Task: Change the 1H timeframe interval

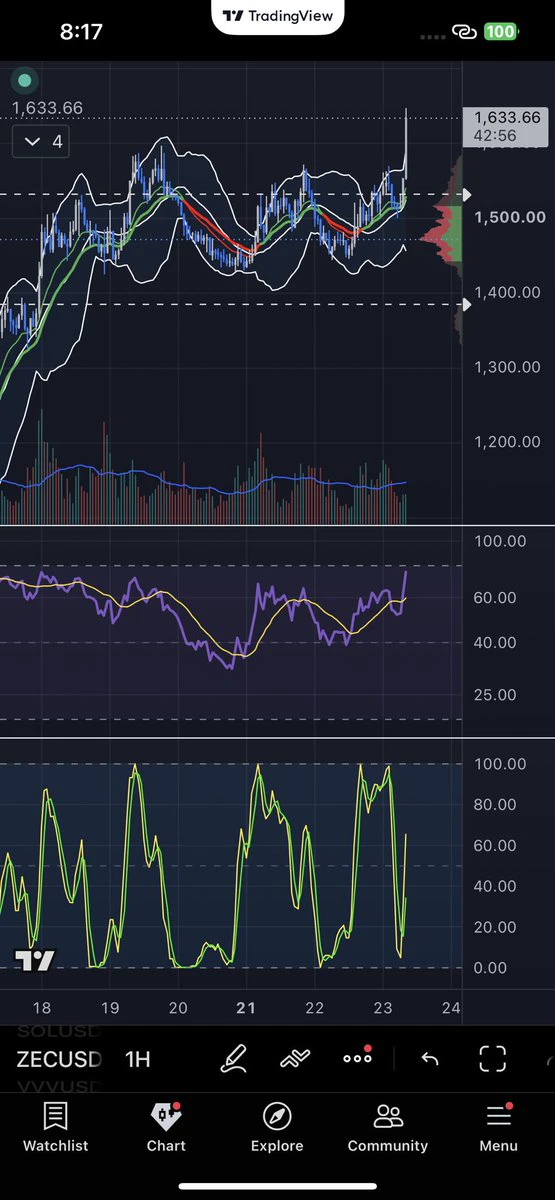Action: [138, 1060]
